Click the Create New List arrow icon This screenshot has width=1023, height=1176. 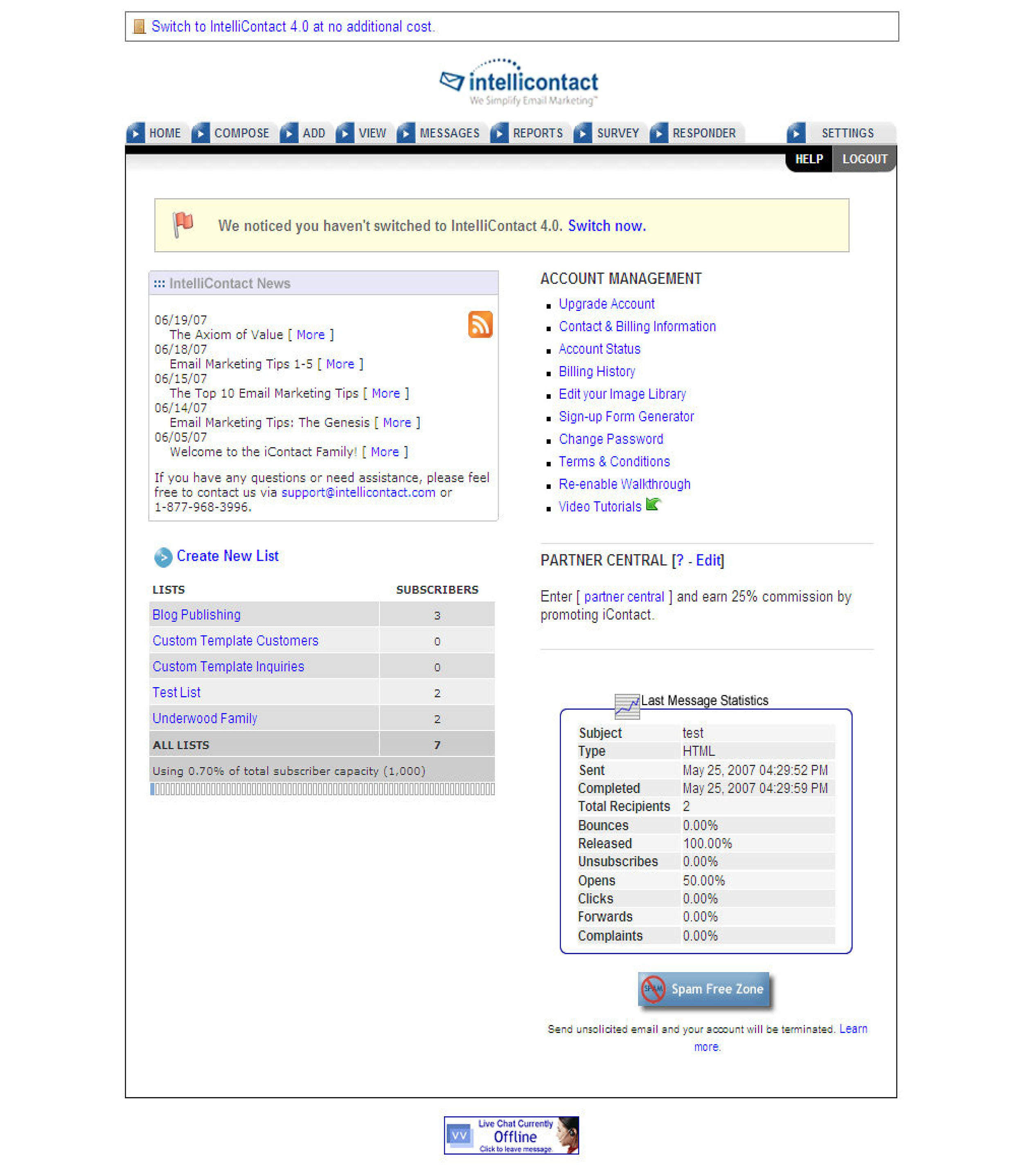(162, 556)
